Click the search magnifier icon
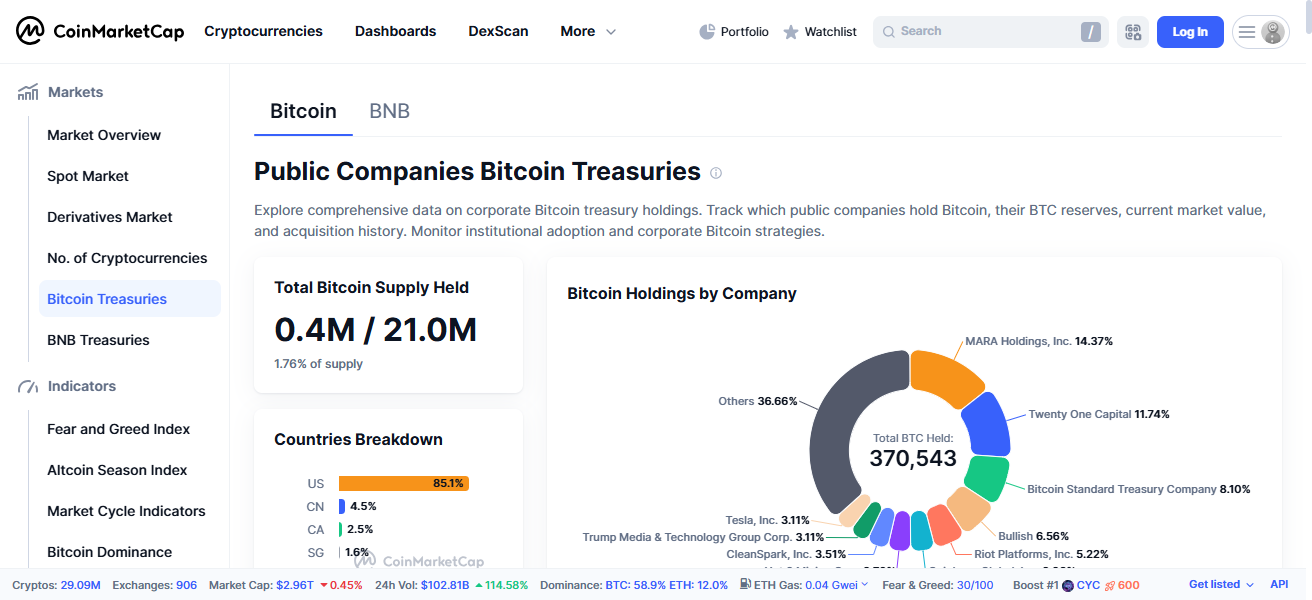Screen dimensions: 1312x600 tap(888, 31)
